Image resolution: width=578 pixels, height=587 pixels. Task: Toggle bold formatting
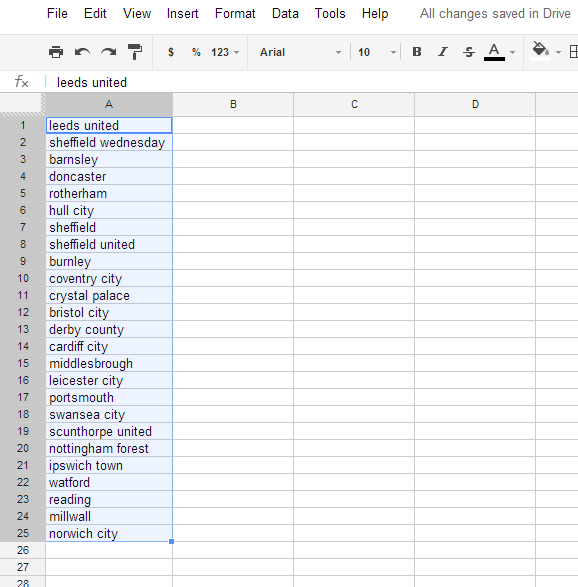[417, 52]
